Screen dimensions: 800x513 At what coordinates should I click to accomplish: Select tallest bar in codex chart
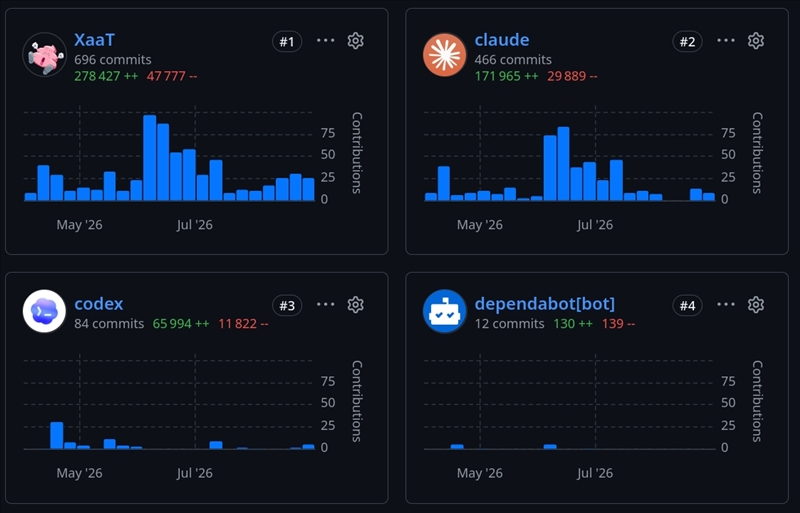[57, 435]
